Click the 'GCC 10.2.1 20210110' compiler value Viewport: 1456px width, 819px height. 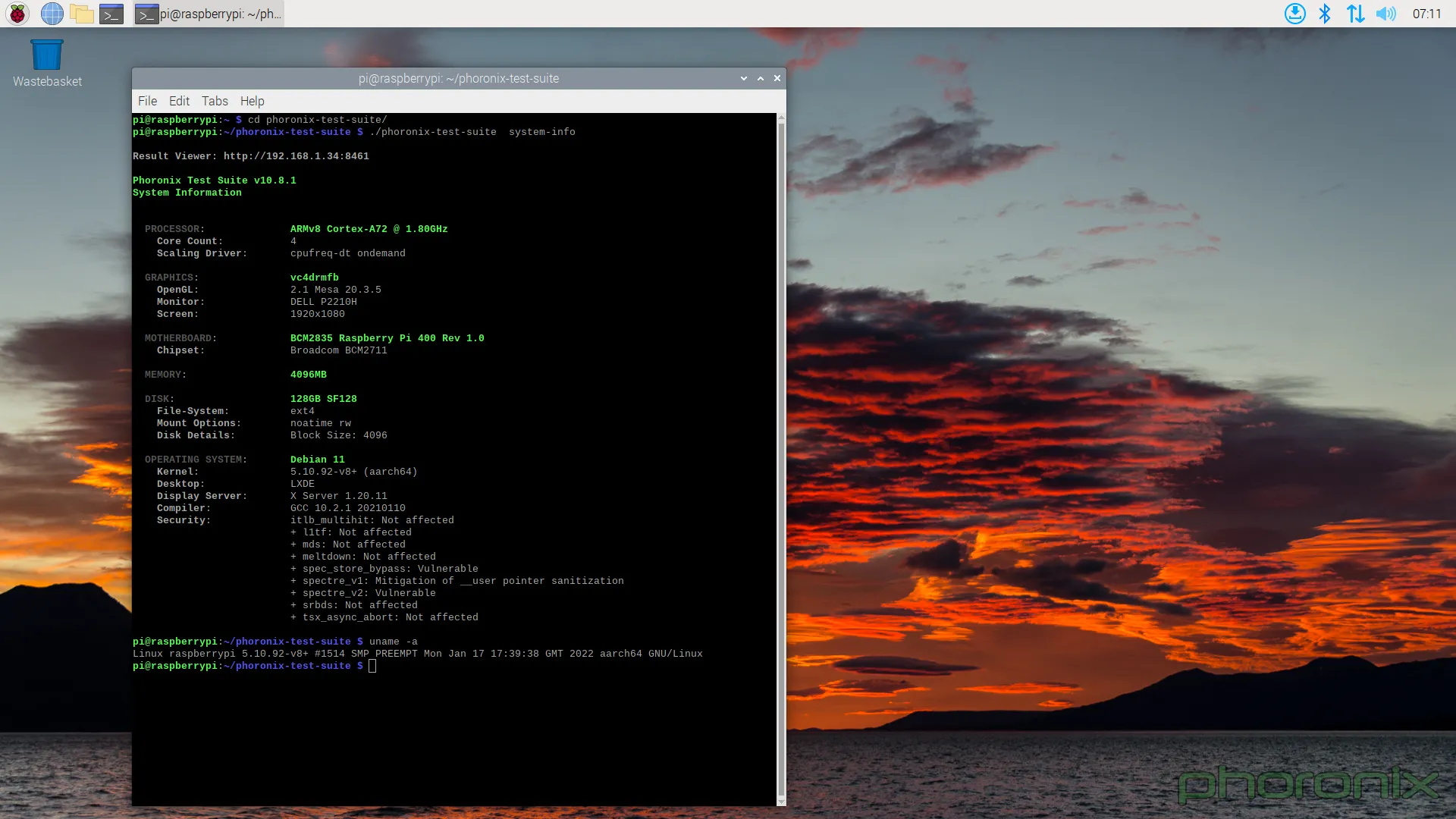click(x=348, y=508)
